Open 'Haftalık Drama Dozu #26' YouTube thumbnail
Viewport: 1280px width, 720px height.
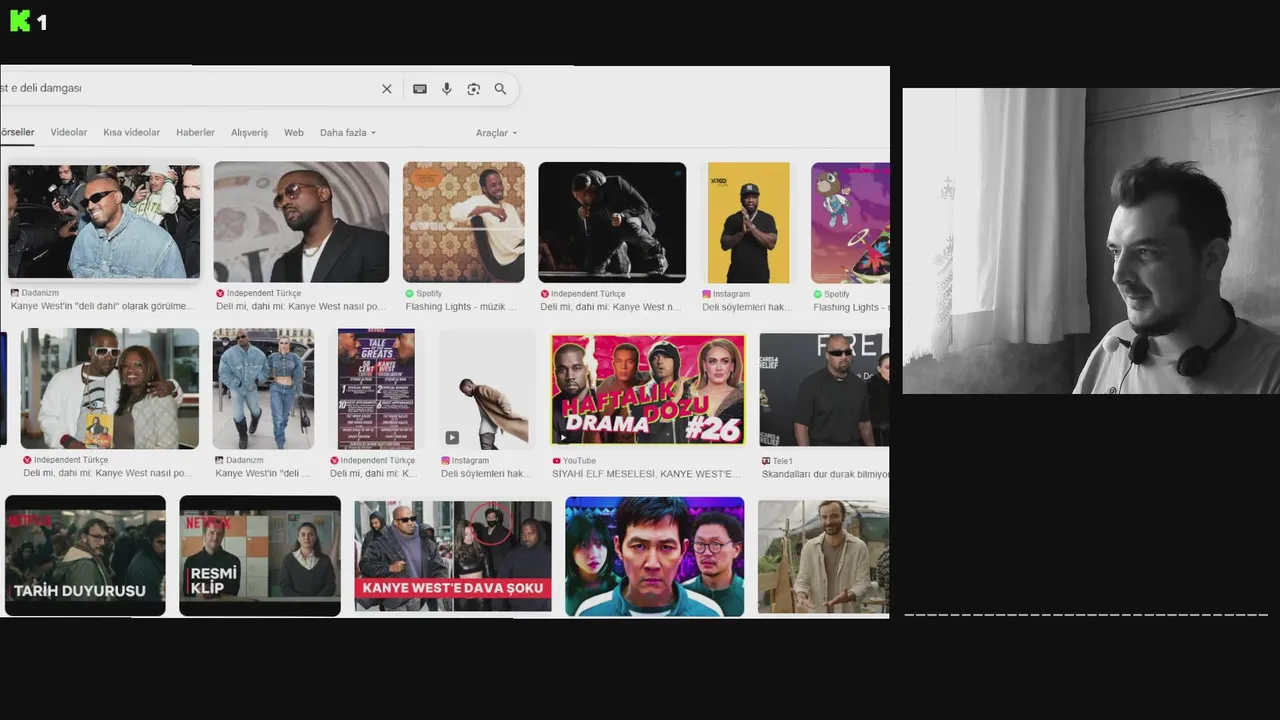click(647, 389)
